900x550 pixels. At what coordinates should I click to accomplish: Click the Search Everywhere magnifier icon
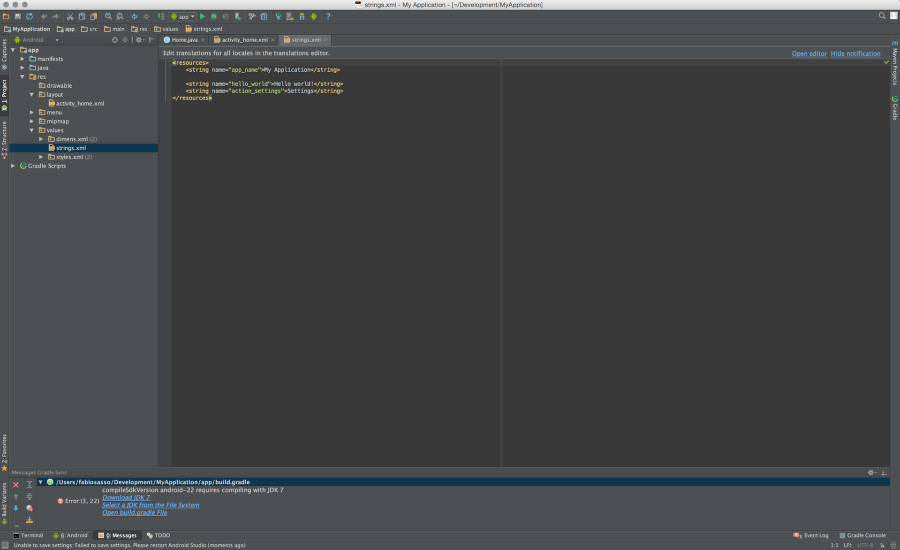point(882,16)
